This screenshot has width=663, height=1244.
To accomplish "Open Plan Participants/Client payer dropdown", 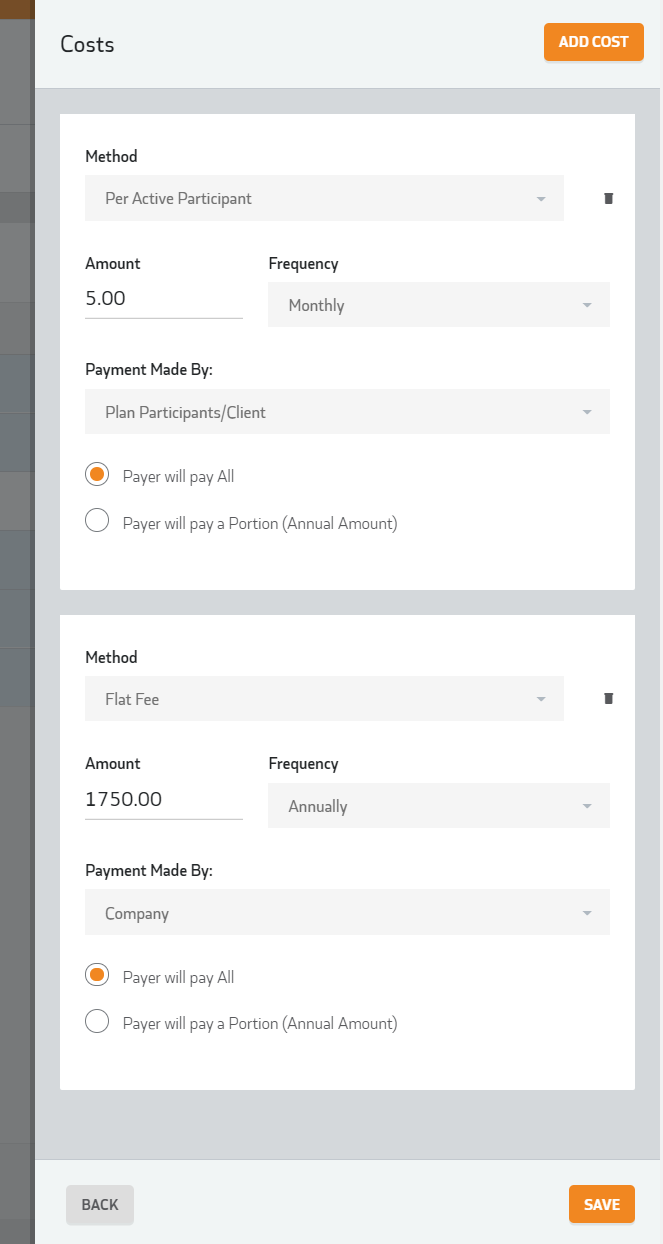I will (347, 412).
